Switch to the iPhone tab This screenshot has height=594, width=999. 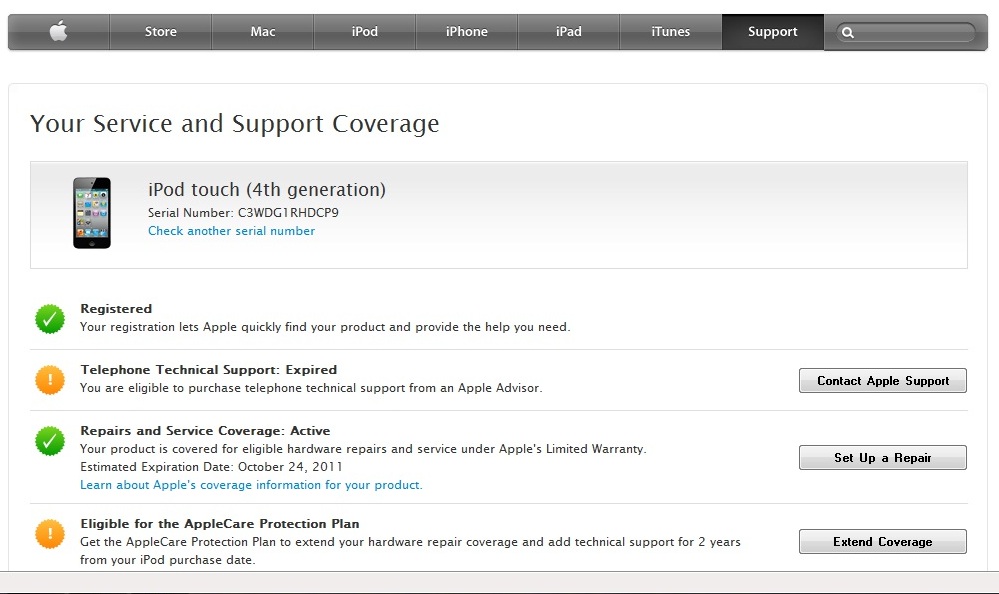[x=467, y=32]
